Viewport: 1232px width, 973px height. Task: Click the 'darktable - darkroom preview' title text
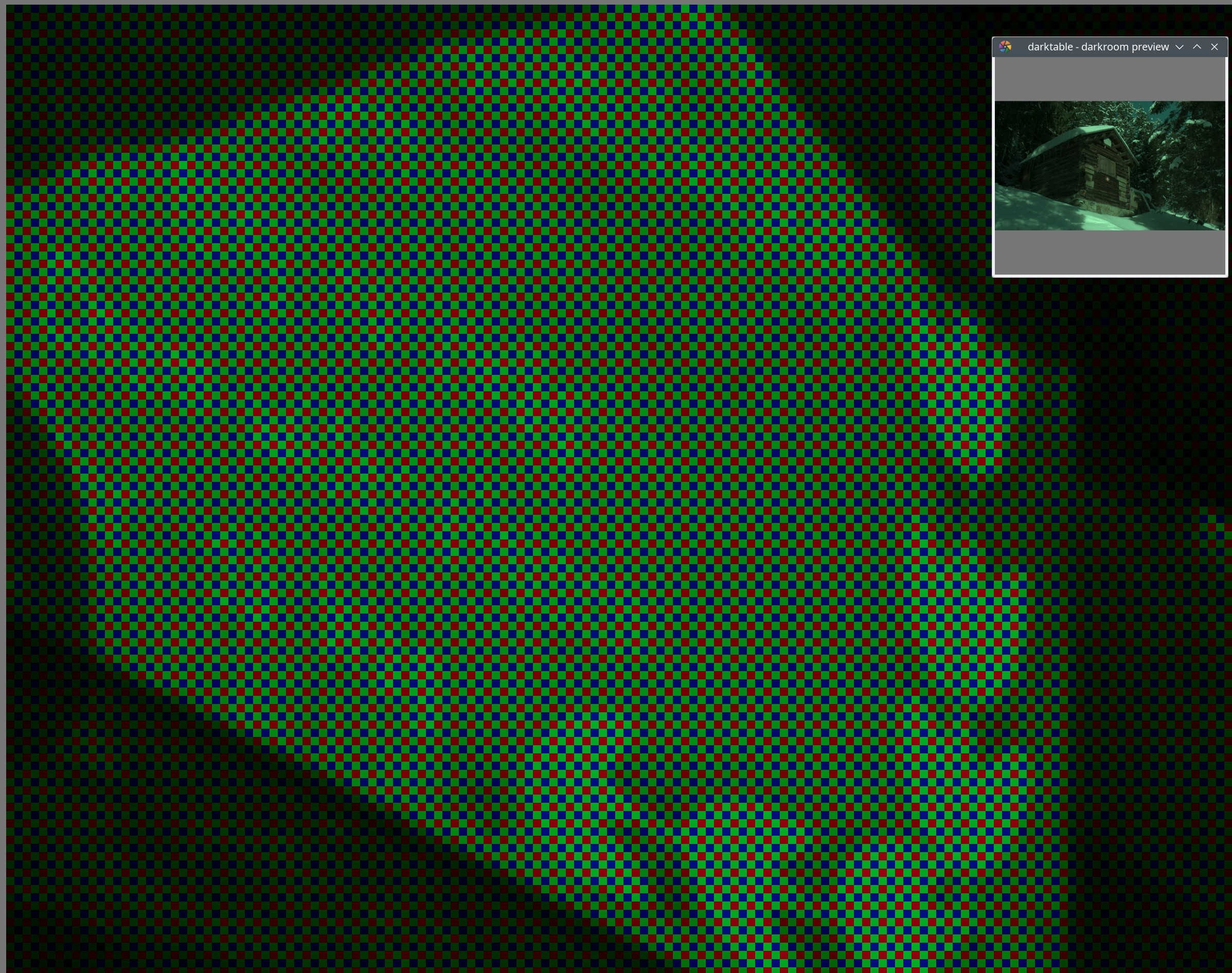pos(1098,47)
